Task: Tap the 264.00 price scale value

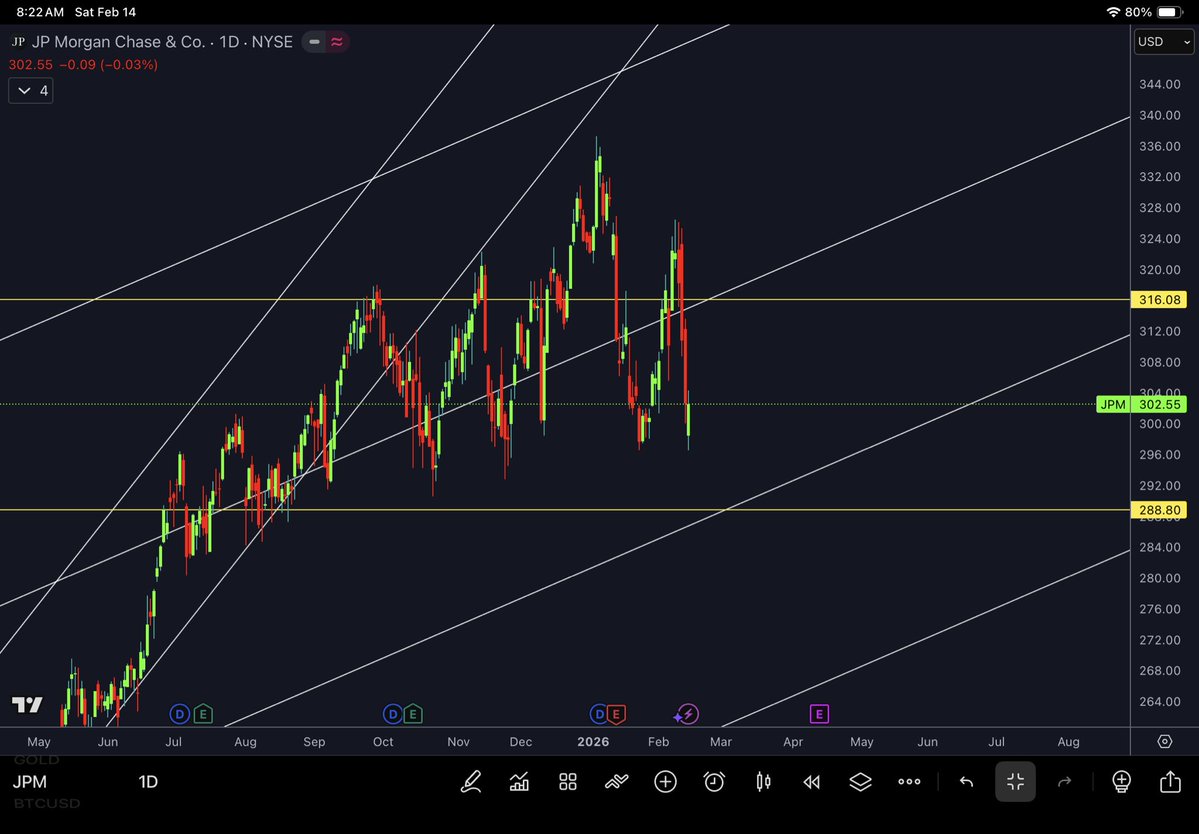Action: pos(1160,702)
